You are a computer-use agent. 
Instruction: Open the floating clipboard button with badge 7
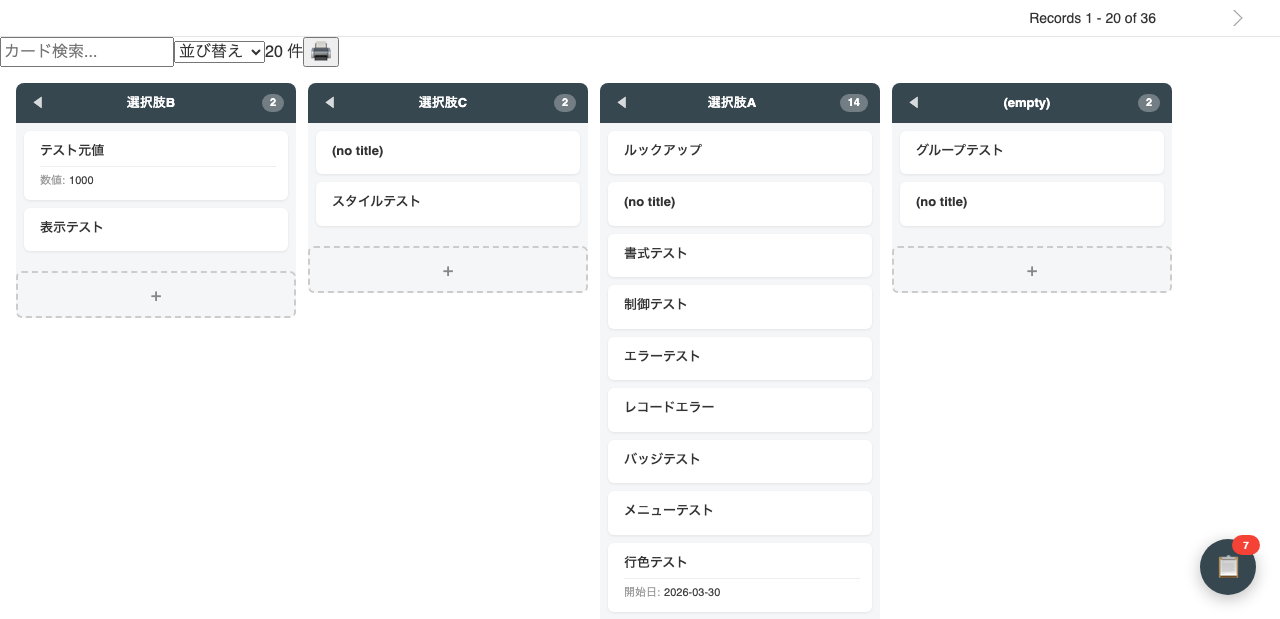point(1228,567)
